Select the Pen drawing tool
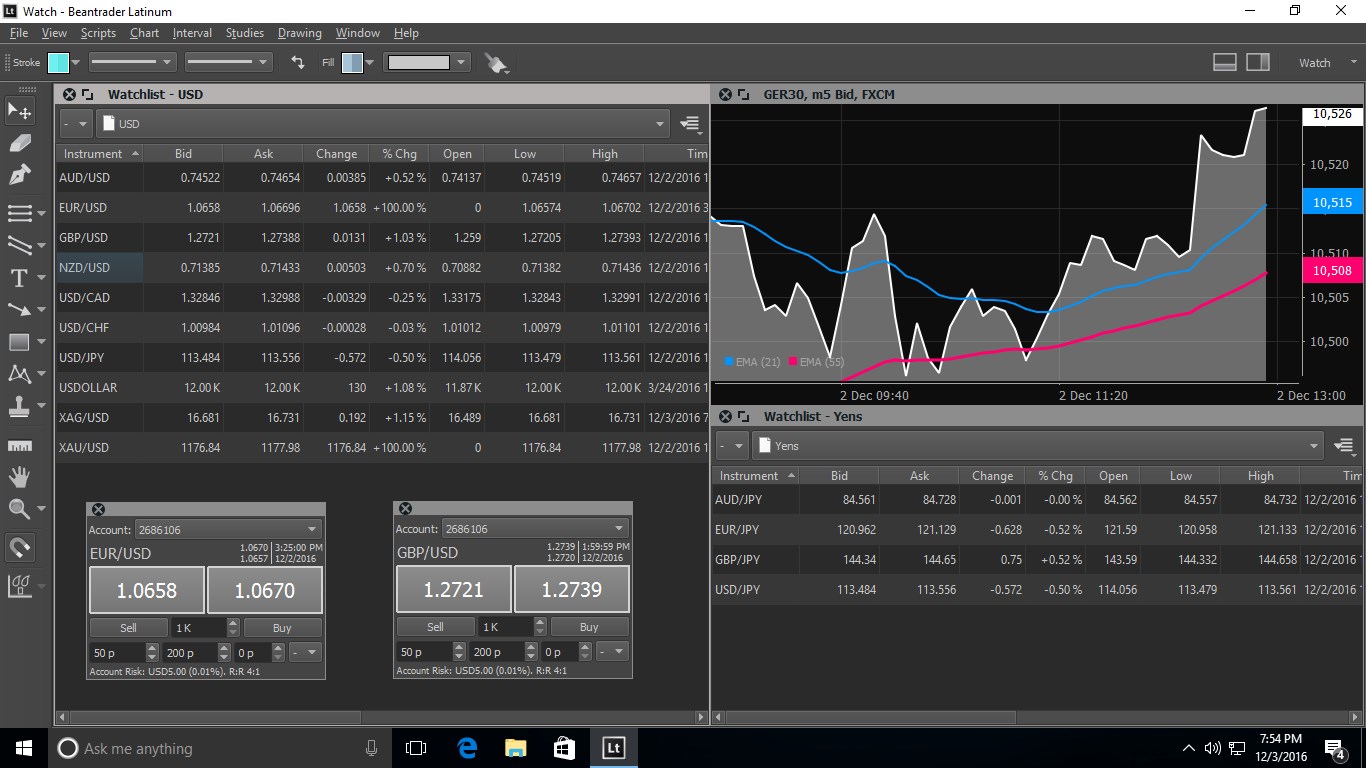 click(20, 177)
